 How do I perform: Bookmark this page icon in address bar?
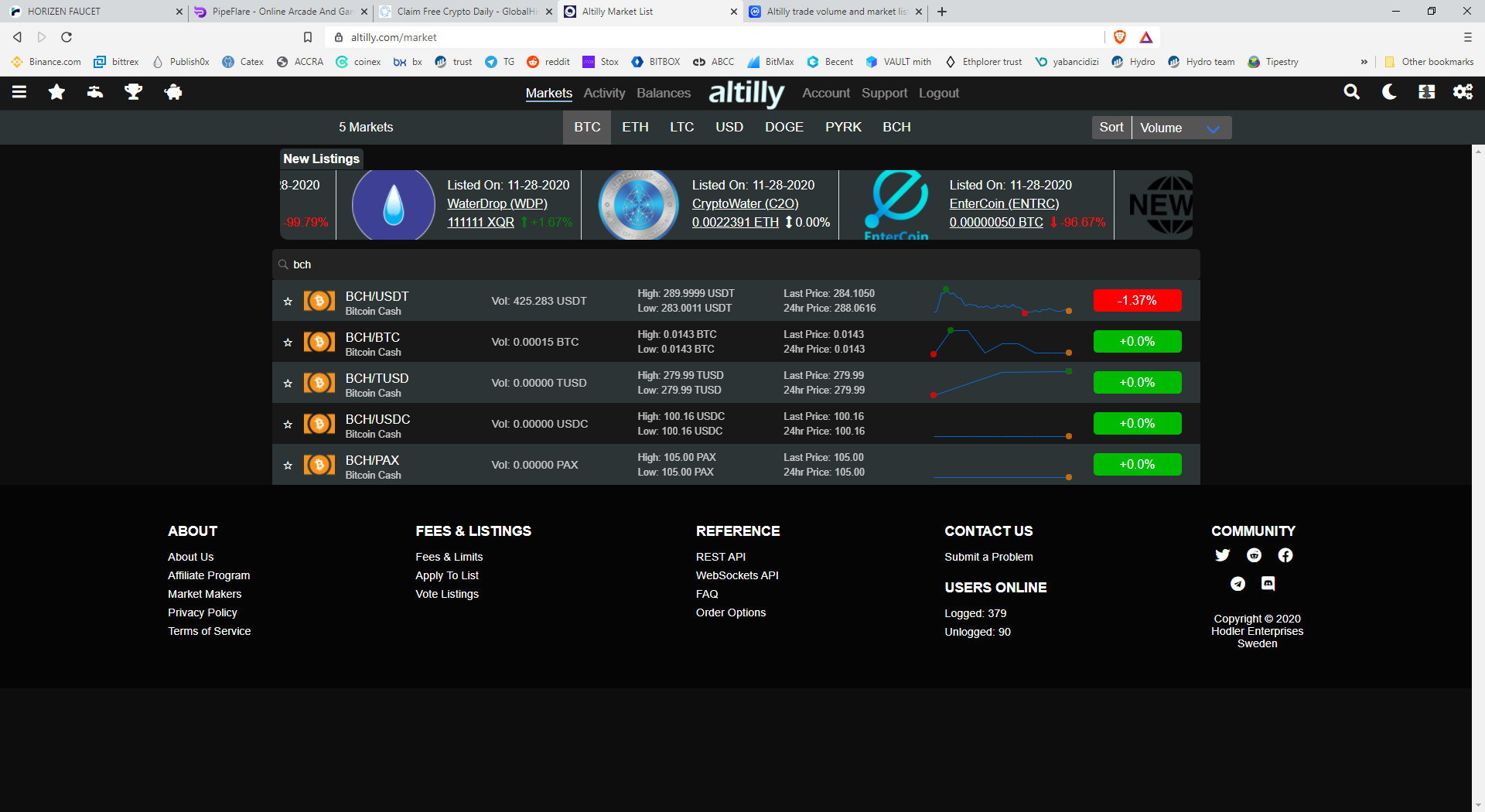(308, 37)
